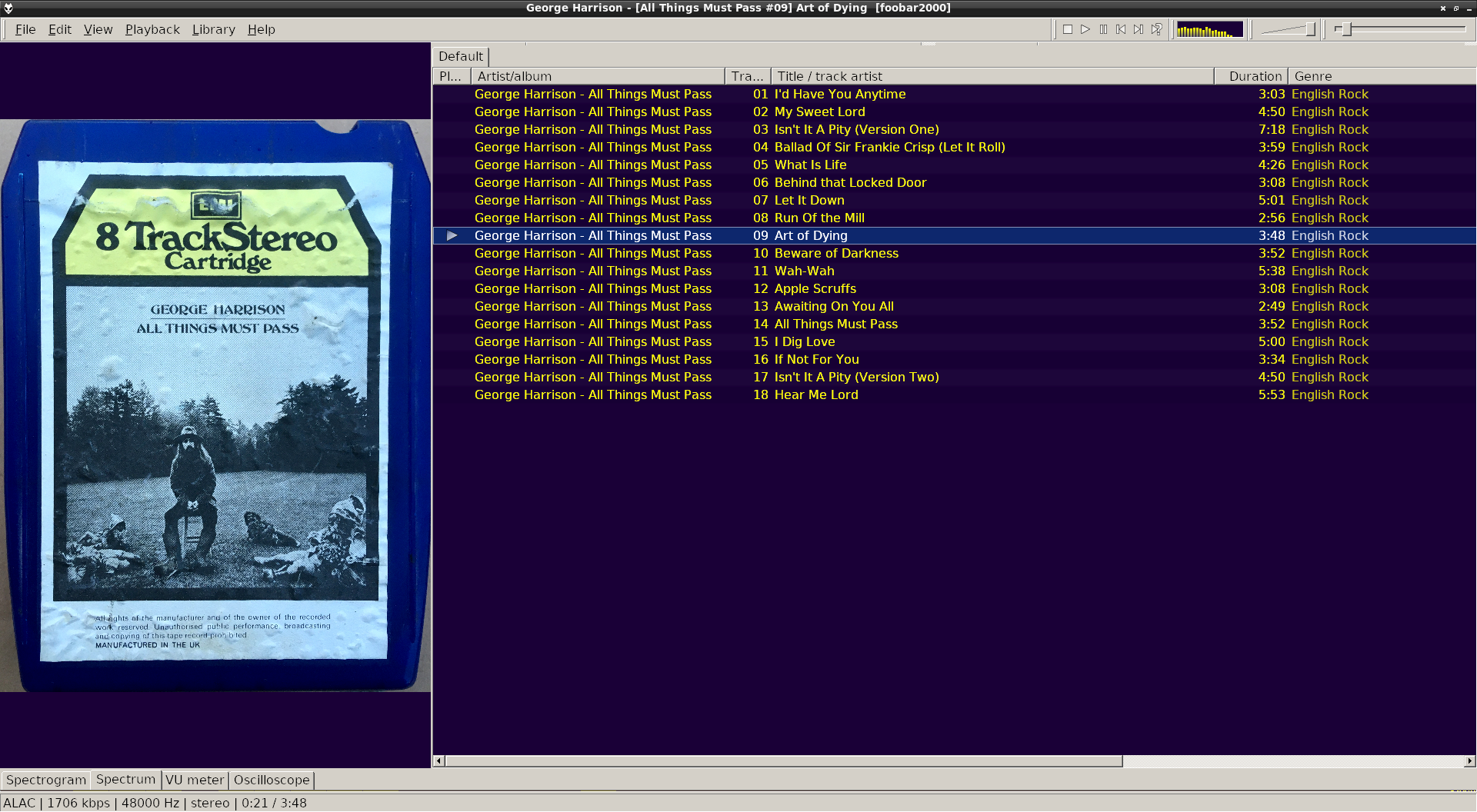Select track Run Of the Mill

click(954, 218)
